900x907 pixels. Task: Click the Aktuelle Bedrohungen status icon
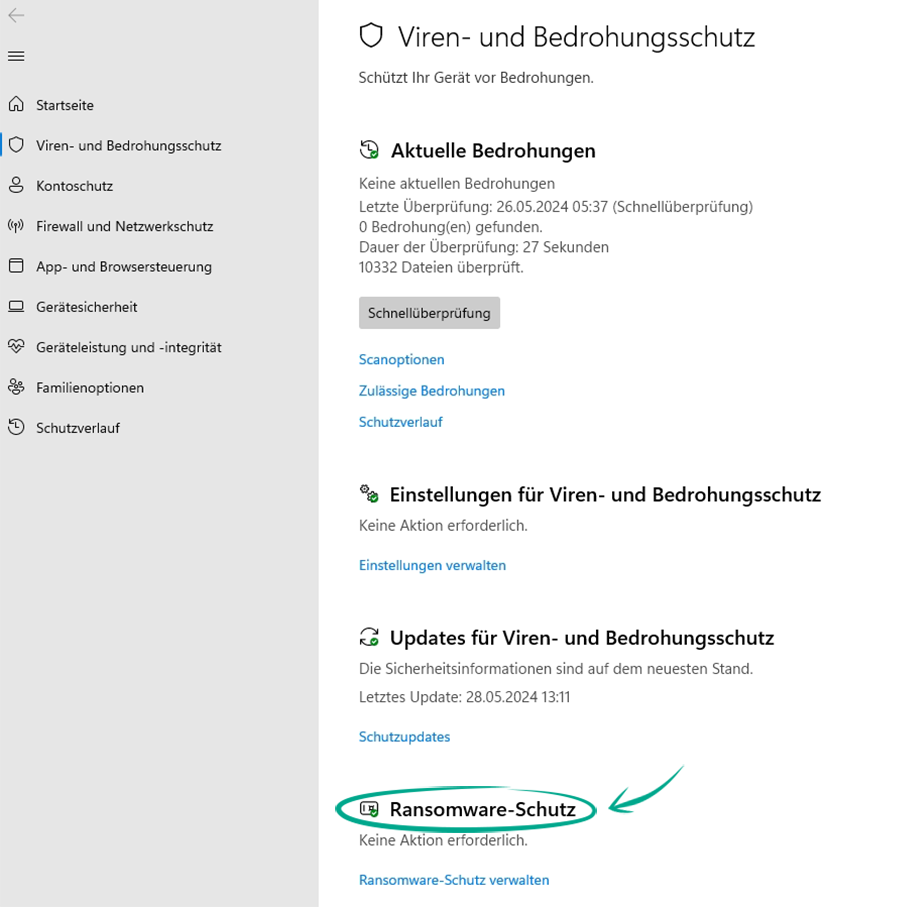(369, 150)
